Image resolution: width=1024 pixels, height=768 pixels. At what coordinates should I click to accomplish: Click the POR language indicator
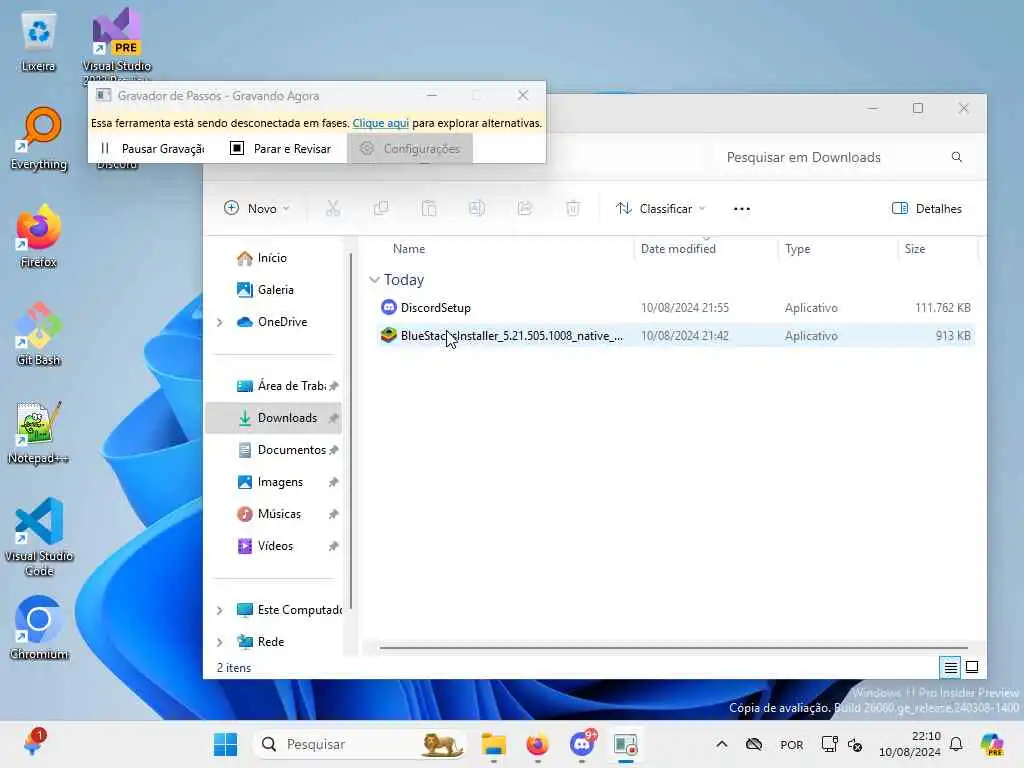coord(792,744)
